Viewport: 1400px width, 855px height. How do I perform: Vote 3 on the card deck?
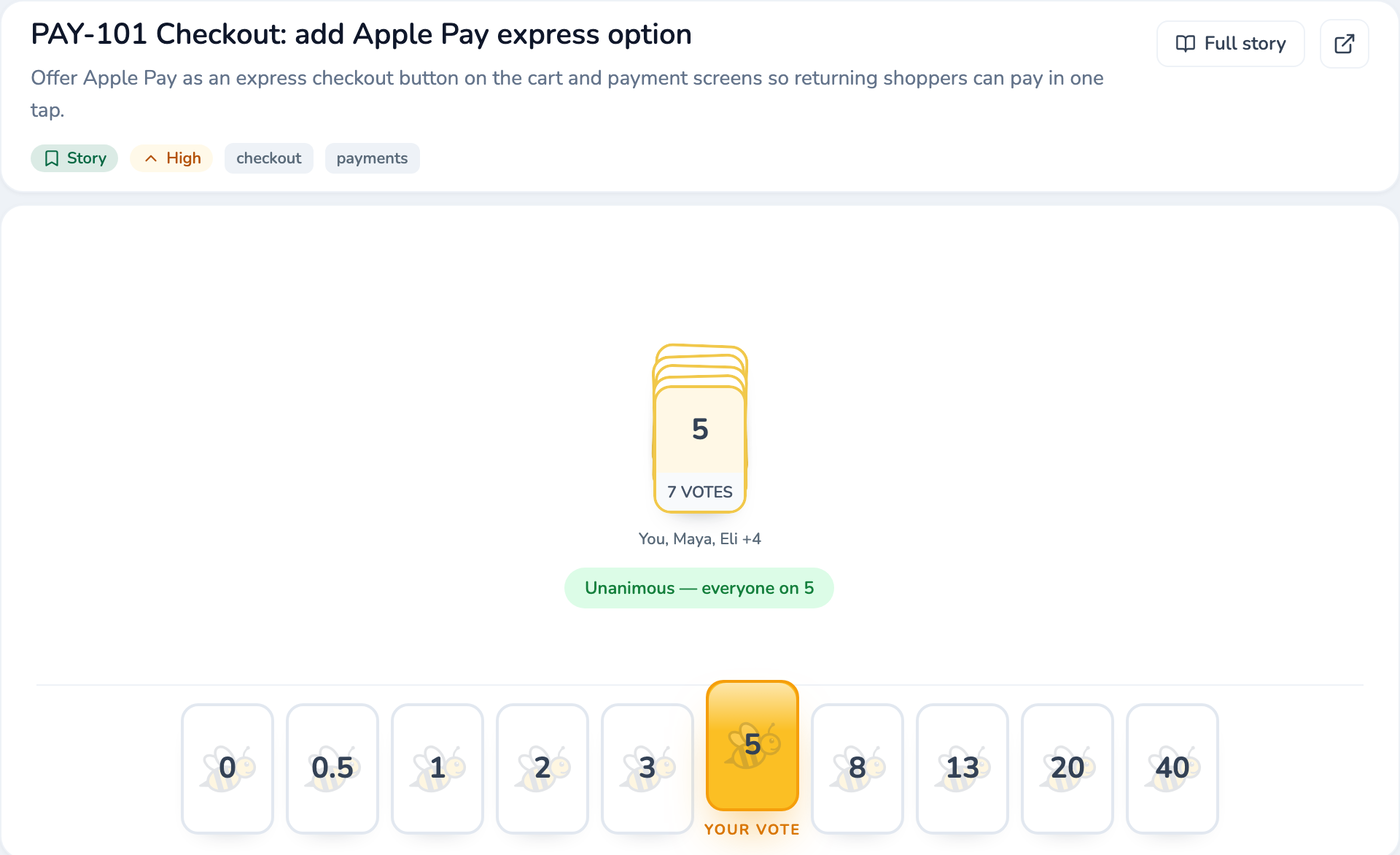tap(647, 768)
